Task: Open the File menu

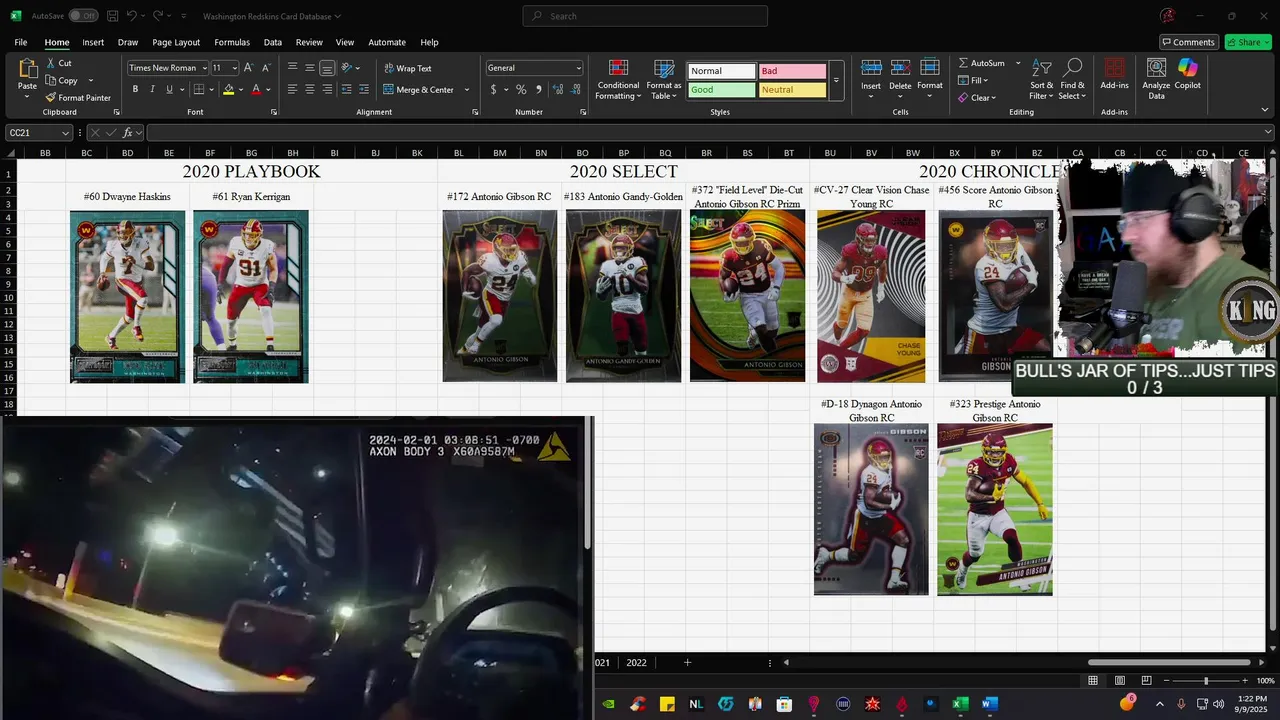Action: click(x=21, y=42)
